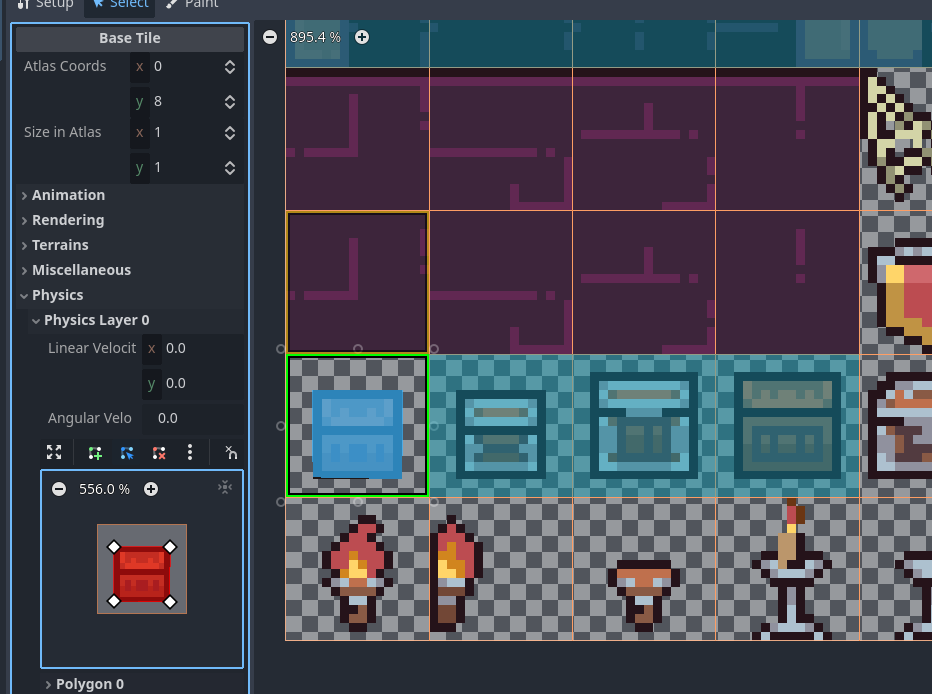Choose the delete points tool
932x694 pixels.
pos(159,452)
